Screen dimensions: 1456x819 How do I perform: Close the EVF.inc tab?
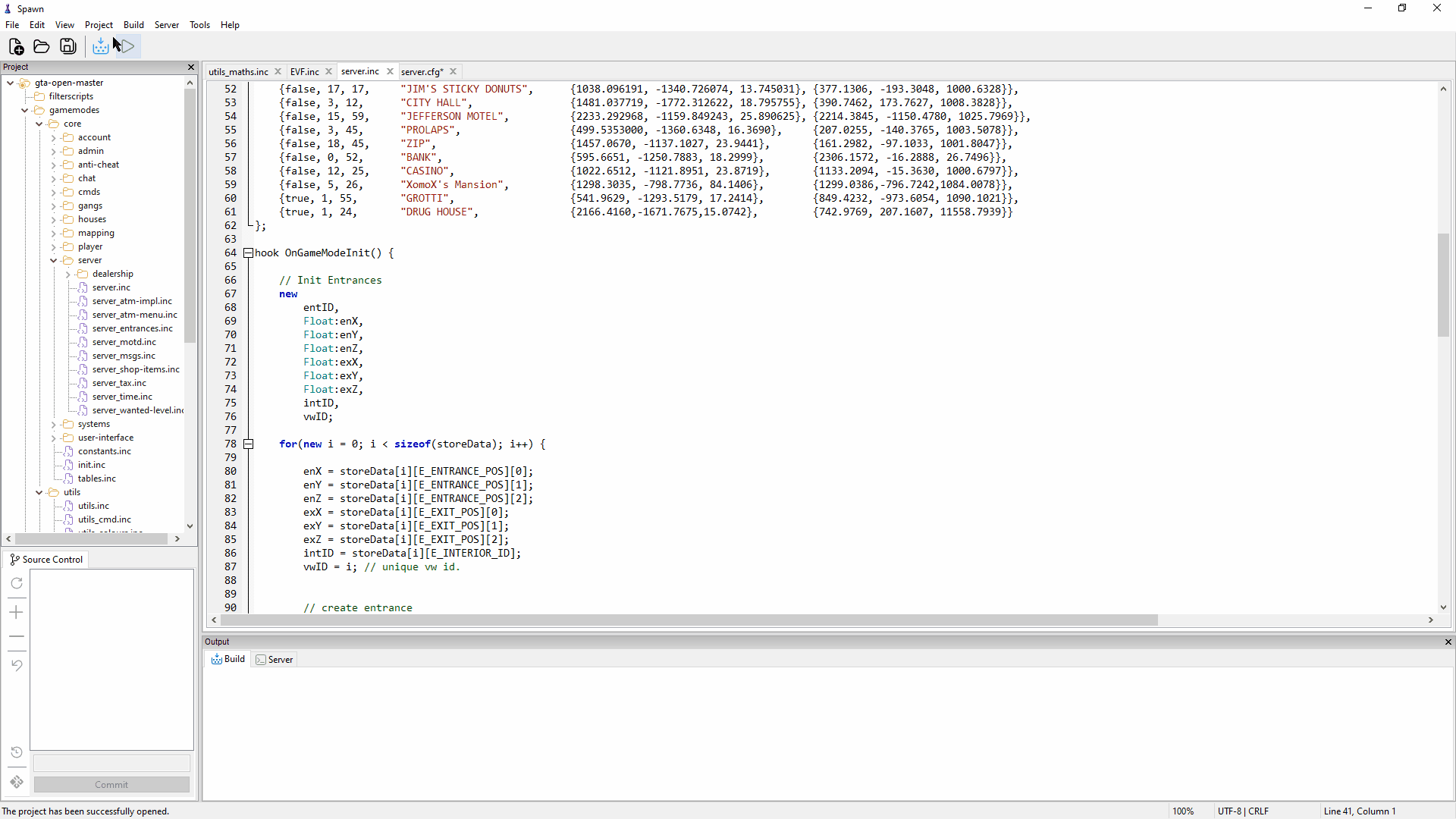[329, 71]
